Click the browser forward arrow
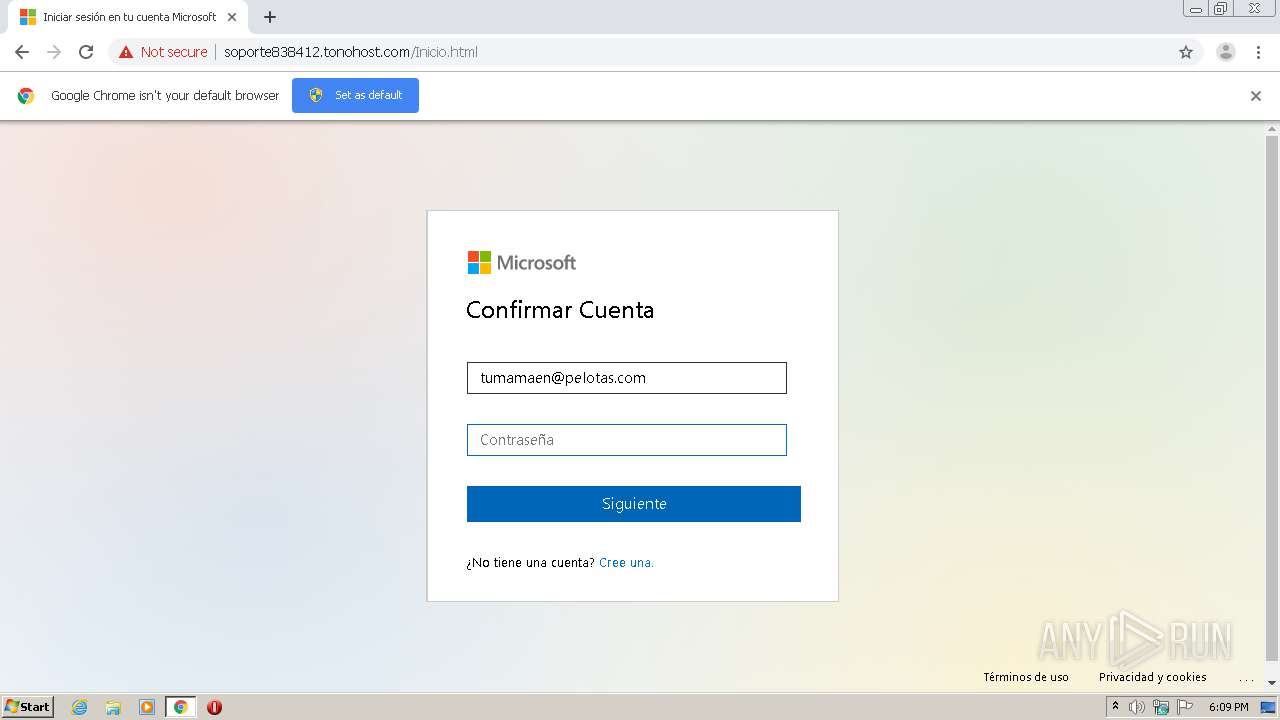The width and height of the screenshot is (1280, 720). [x=54, y=52]
